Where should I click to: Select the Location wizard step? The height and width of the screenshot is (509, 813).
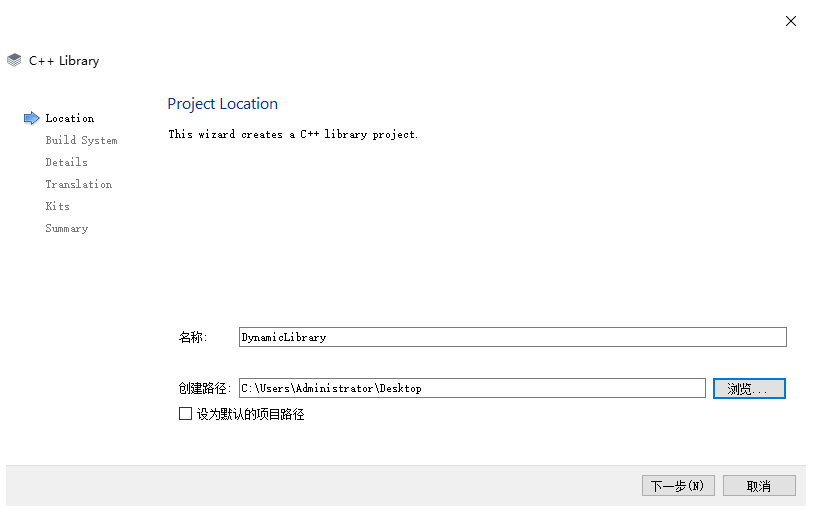[x=70, y=118]
